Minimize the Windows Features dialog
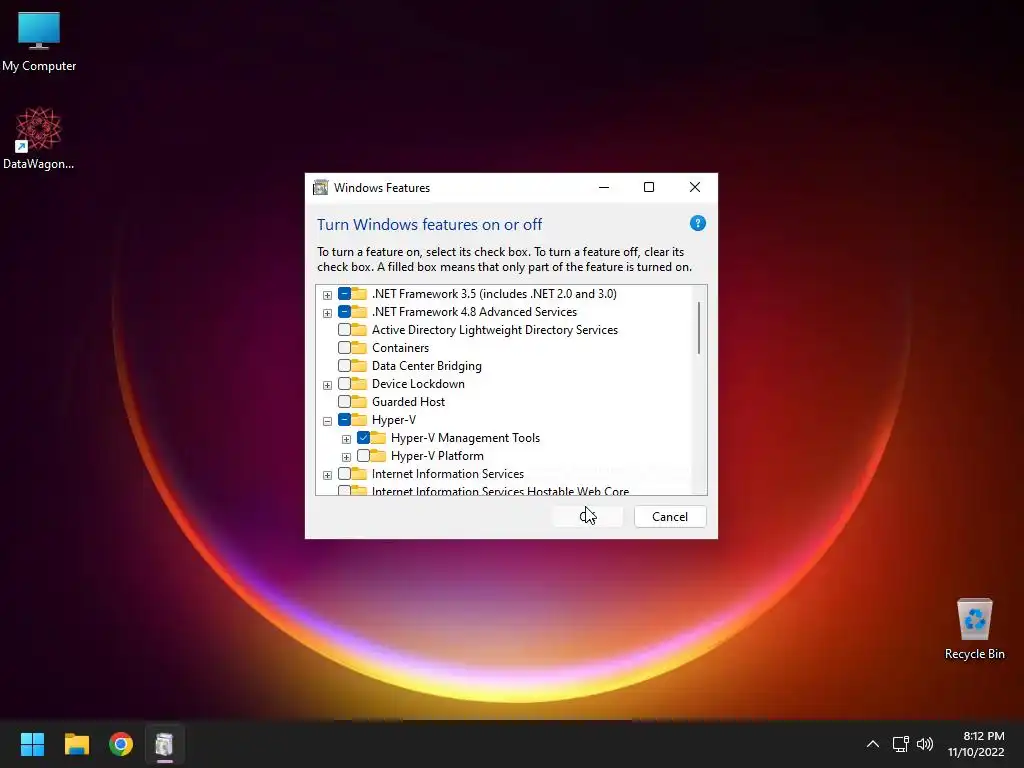This screenshot has width=1024, height=768. coord(604,187)
